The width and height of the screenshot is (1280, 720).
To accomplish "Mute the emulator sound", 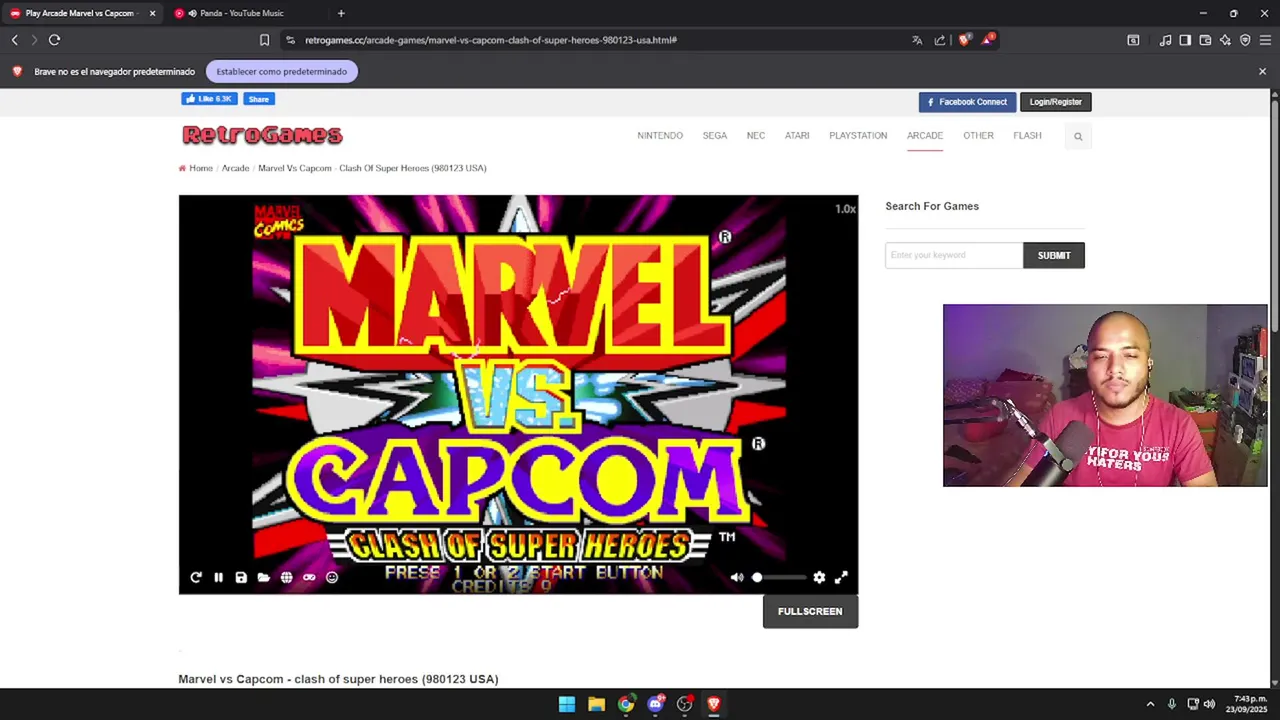I will 737,577.
